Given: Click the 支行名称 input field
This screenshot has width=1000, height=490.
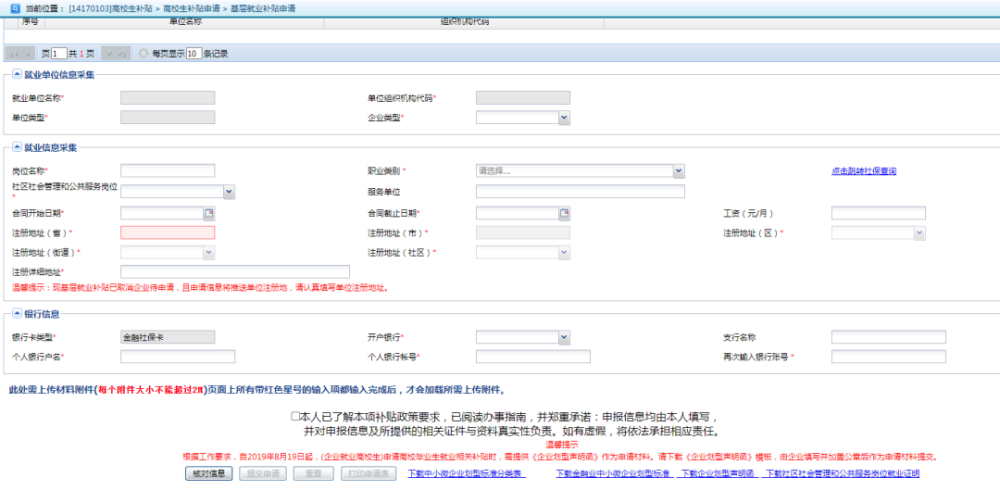Looking at the screenshot, I should (888, 337).
